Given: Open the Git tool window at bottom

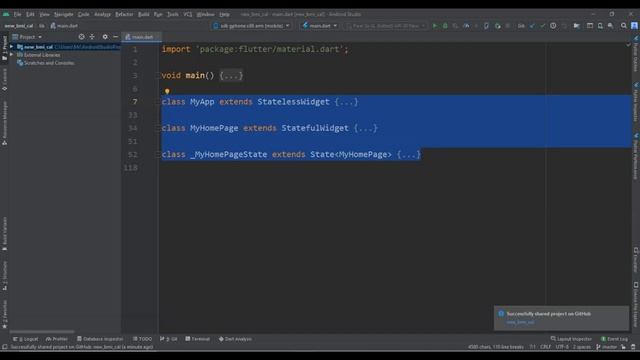Looking at the screenshot, I should pyautogui.click(x=169, y=339).
